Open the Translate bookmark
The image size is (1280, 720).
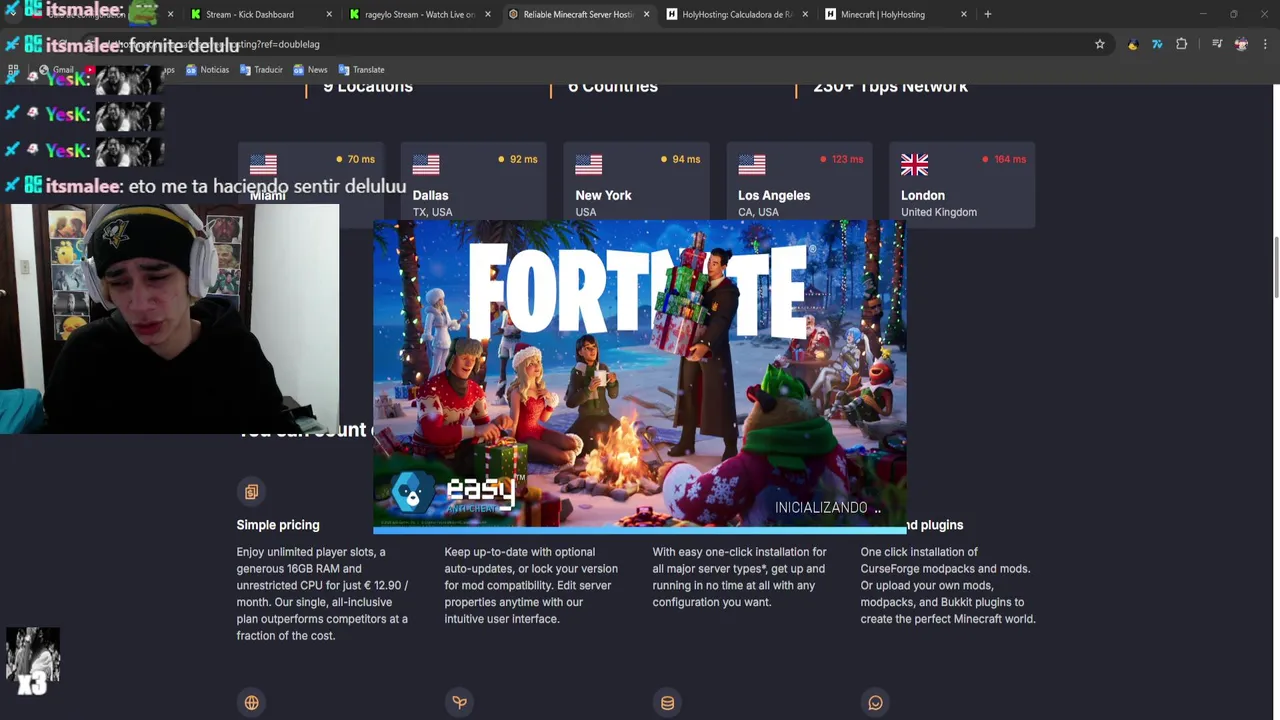(362, 70)
